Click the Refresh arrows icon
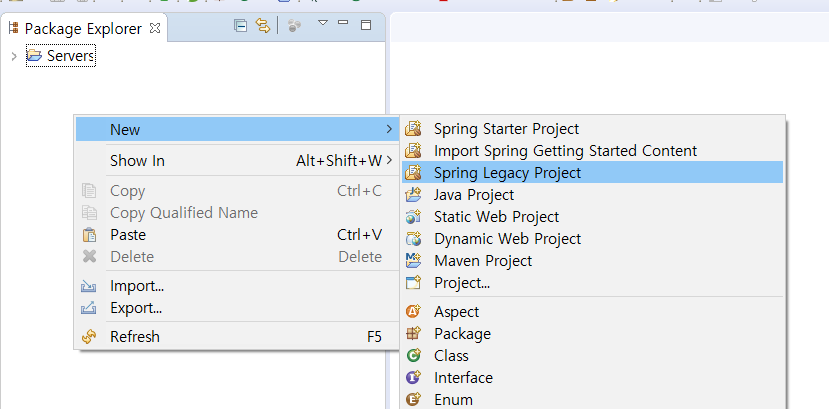Image resolution: width=829 pixels, height=409 pixels. 89,337
